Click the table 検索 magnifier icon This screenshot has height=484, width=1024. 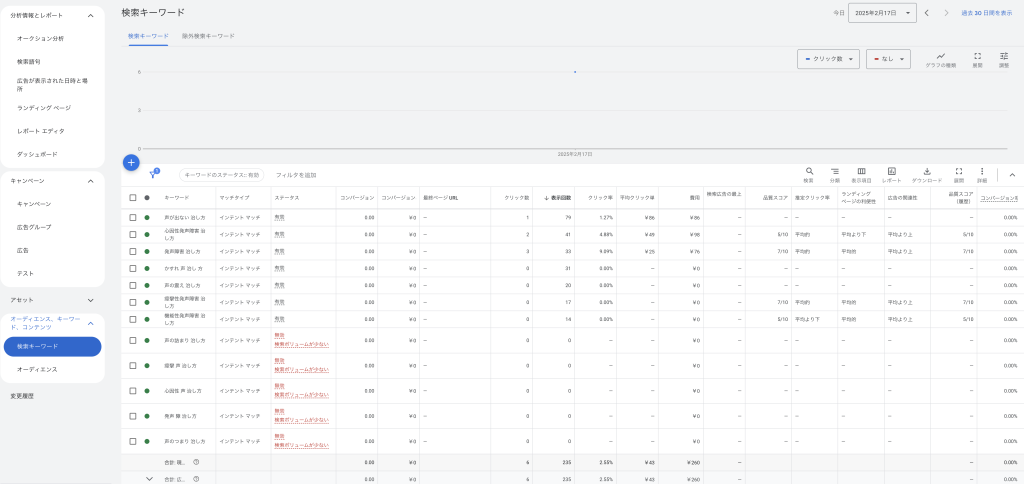coord(809,174)
